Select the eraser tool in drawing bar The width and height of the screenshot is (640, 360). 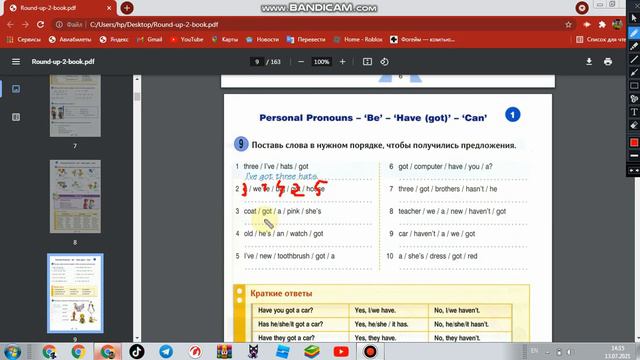tap(633, 125)
